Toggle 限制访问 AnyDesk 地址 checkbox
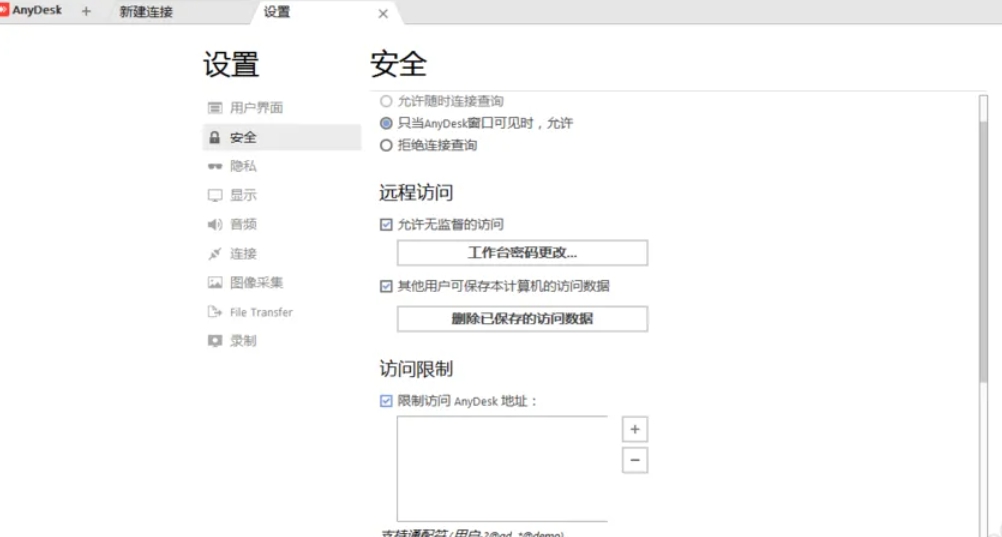This screenshot has width=1002, height=537. [x=386, y=401]
